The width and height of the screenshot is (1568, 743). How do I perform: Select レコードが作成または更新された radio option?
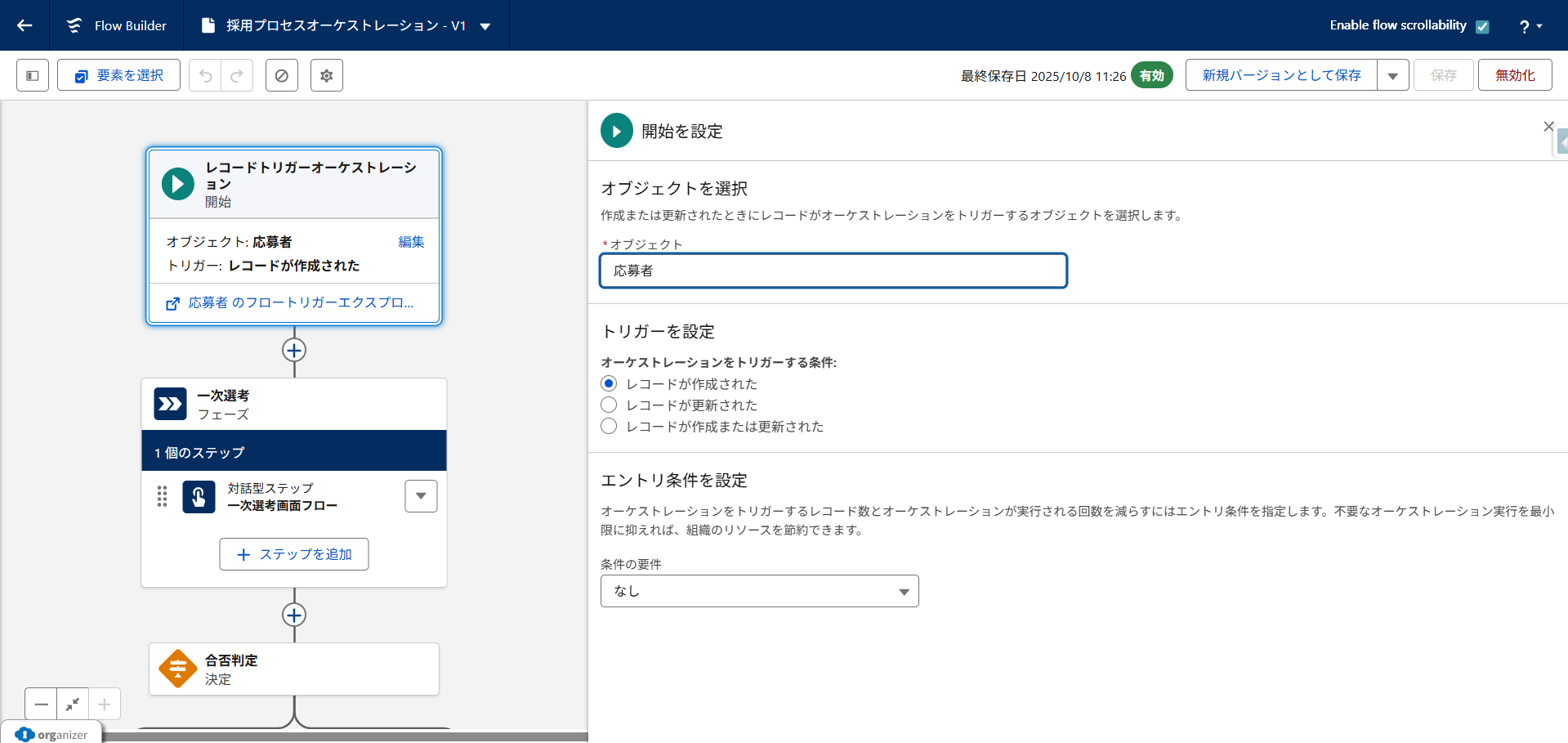coord(609,426)
